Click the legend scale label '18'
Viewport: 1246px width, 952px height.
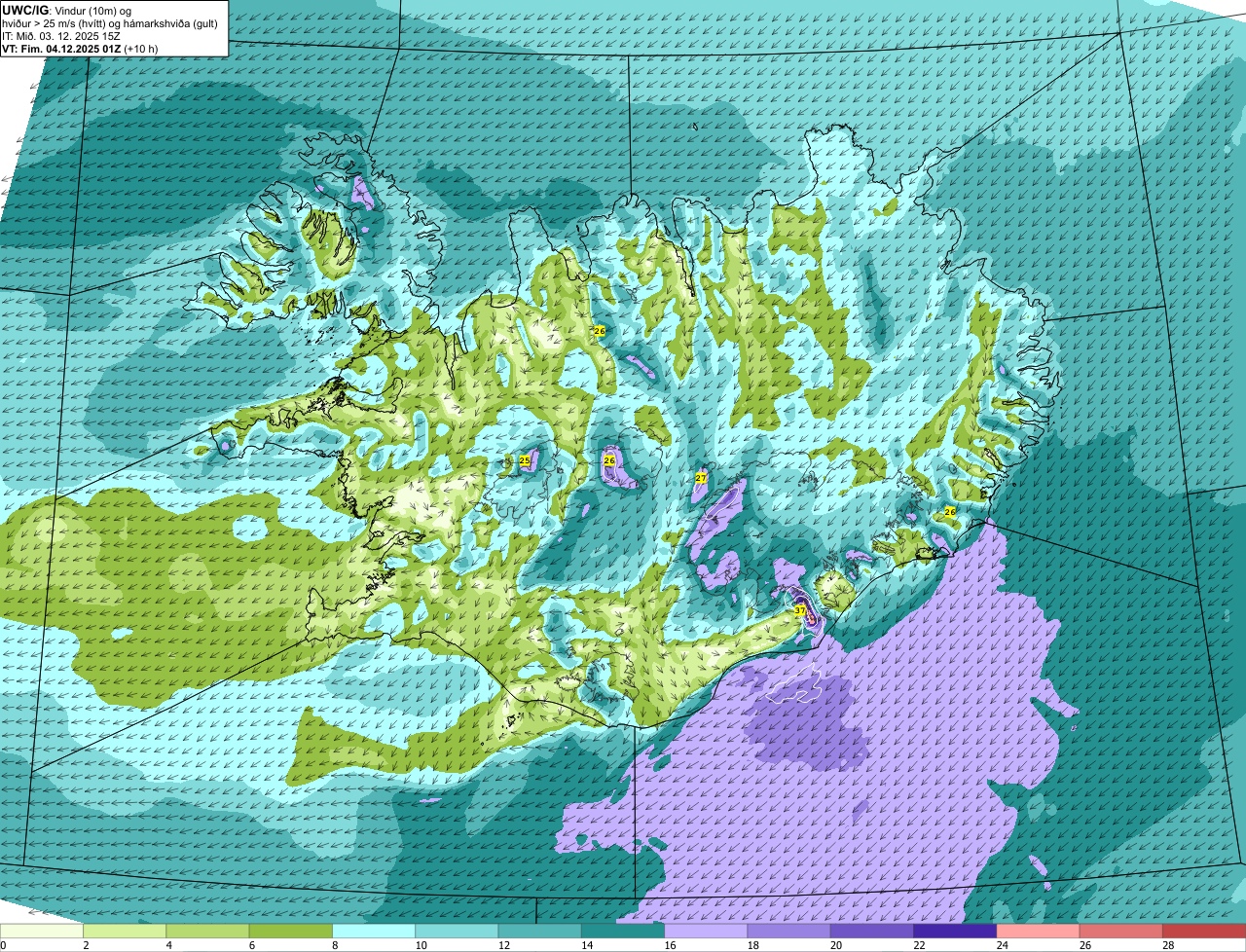(751, 945)
